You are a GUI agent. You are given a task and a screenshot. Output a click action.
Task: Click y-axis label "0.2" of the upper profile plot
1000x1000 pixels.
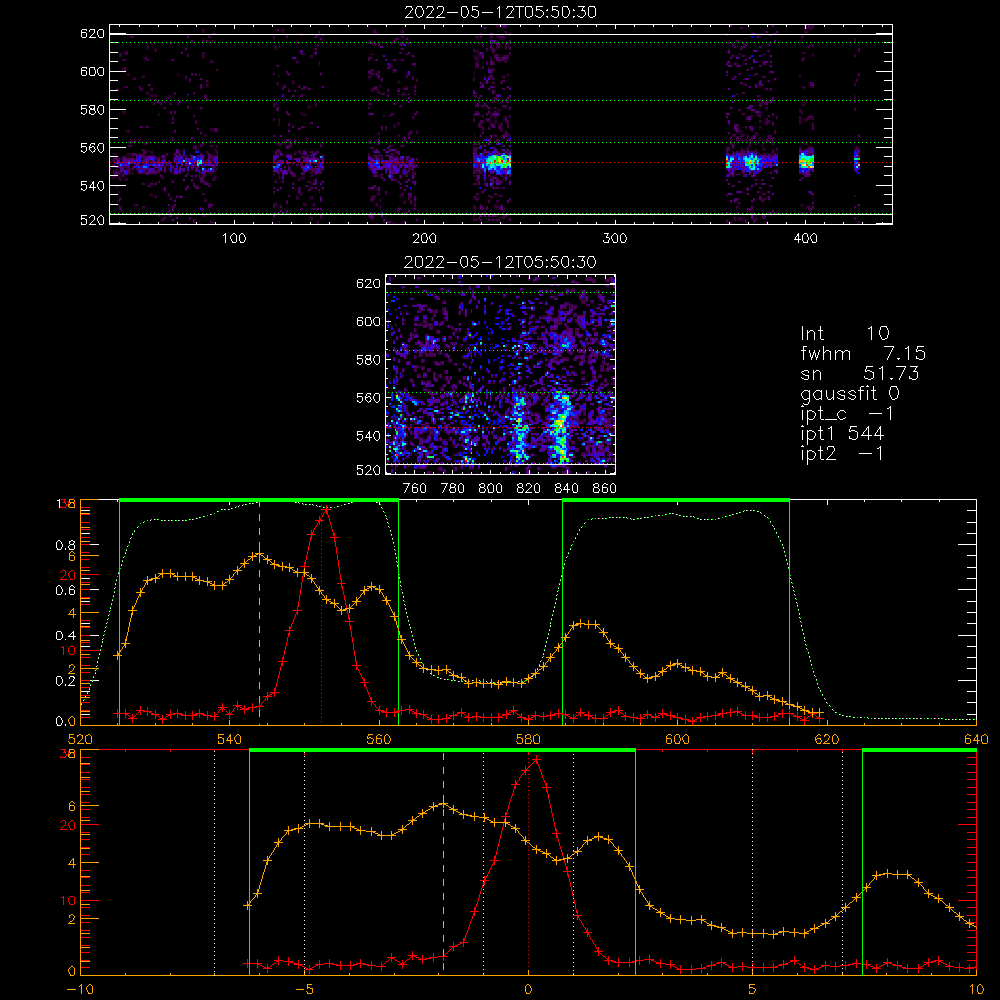point(66,681)
